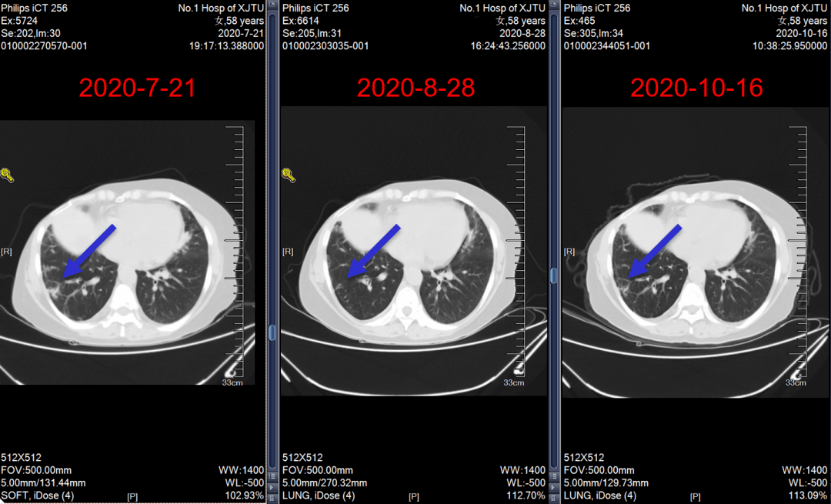The width and height of the screenshot is (831, 504).
Task: Click the WL:-500 window level in right panel
Action: (807, 482)
